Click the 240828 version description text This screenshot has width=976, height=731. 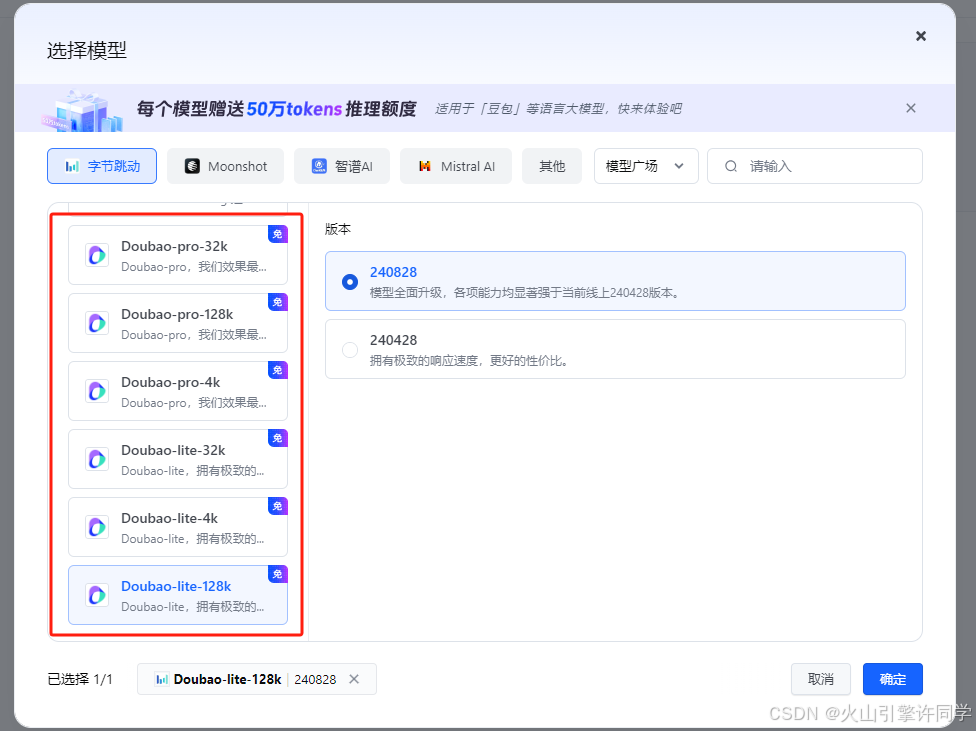524,293
